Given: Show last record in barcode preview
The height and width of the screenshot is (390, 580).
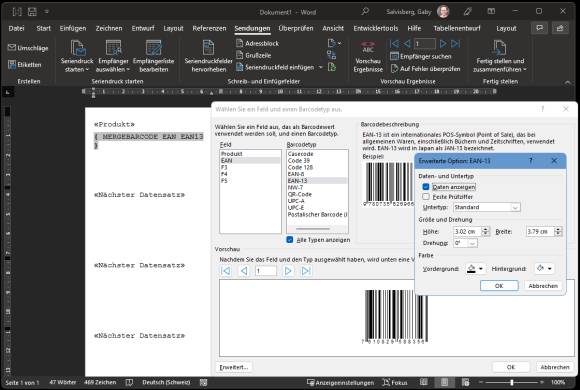Looking at the screenshot, I should point(306,271).
